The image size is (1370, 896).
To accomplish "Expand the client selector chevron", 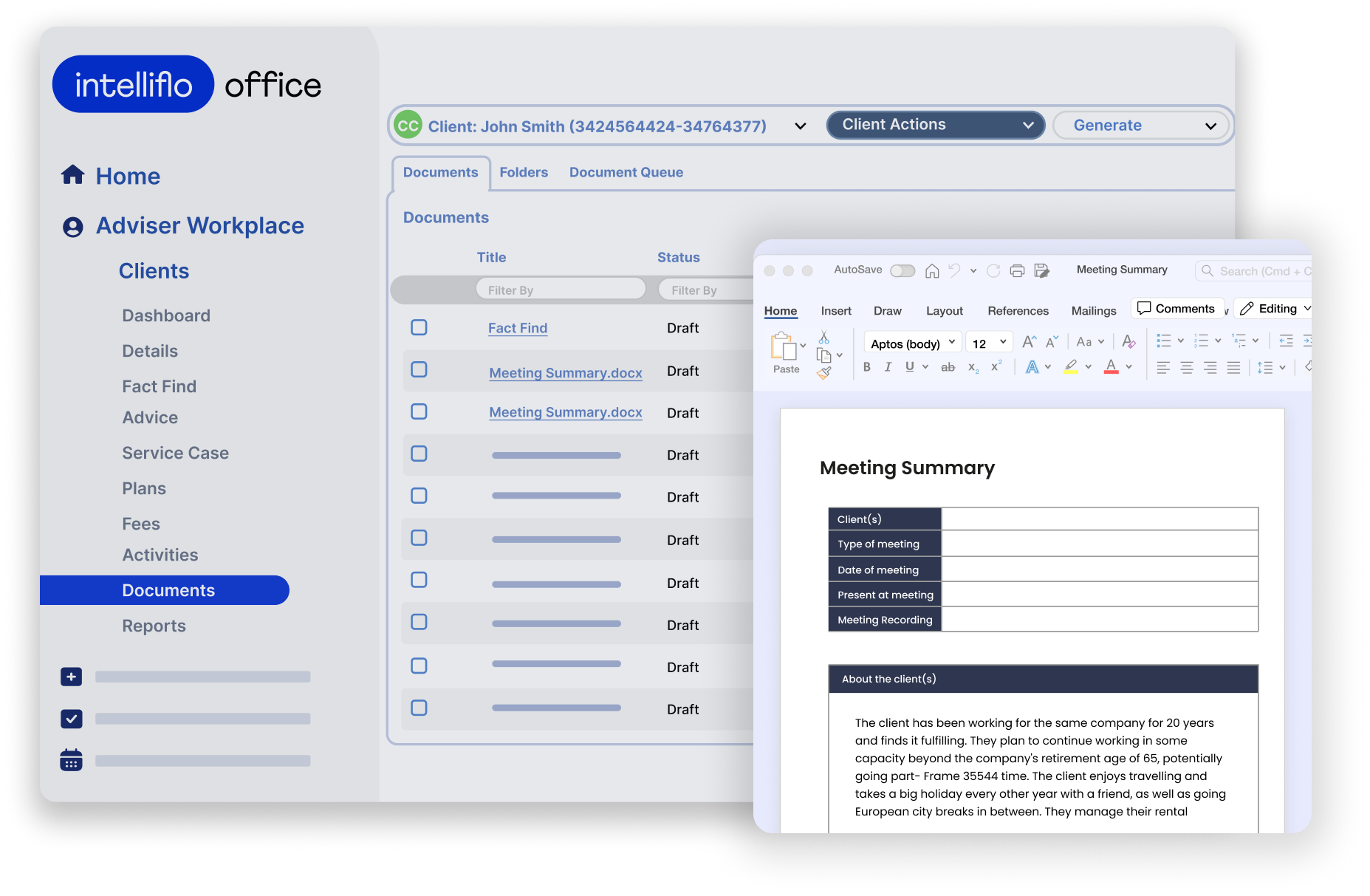I will tap(800, 126).
